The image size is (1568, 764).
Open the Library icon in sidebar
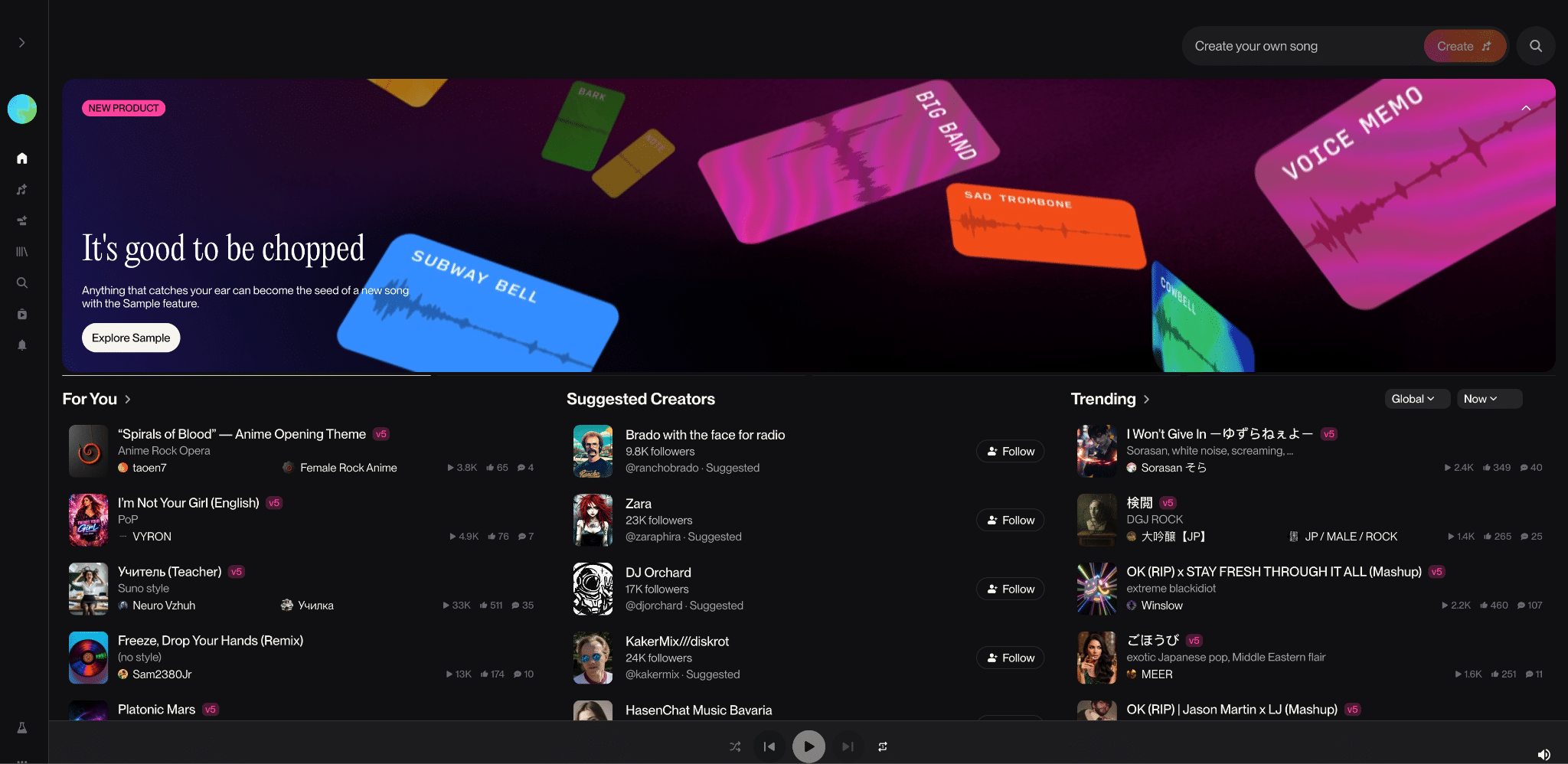(x=22, y=252)
